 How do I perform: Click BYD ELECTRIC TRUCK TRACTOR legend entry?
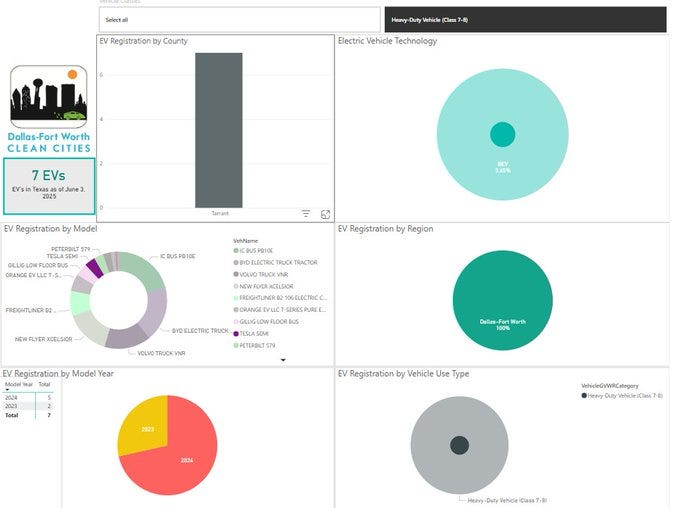[x=275, y=262]
